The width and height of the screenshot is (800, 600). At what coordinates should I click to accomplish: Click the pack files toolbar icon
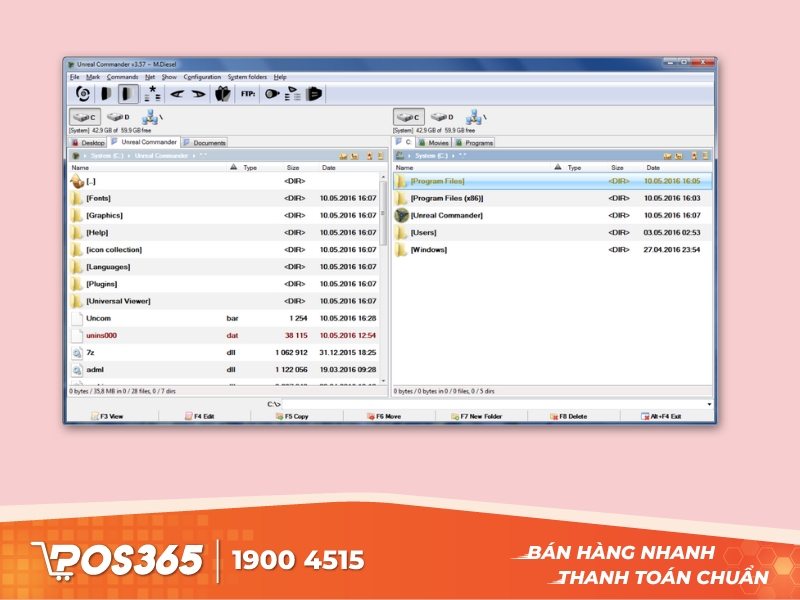(223, 94)
